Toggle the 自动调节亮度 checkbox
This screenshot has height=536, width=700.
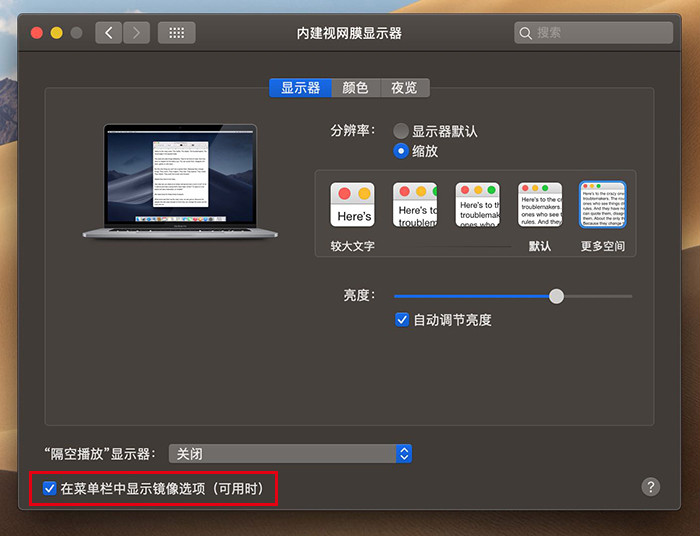[x=402, y=320]
